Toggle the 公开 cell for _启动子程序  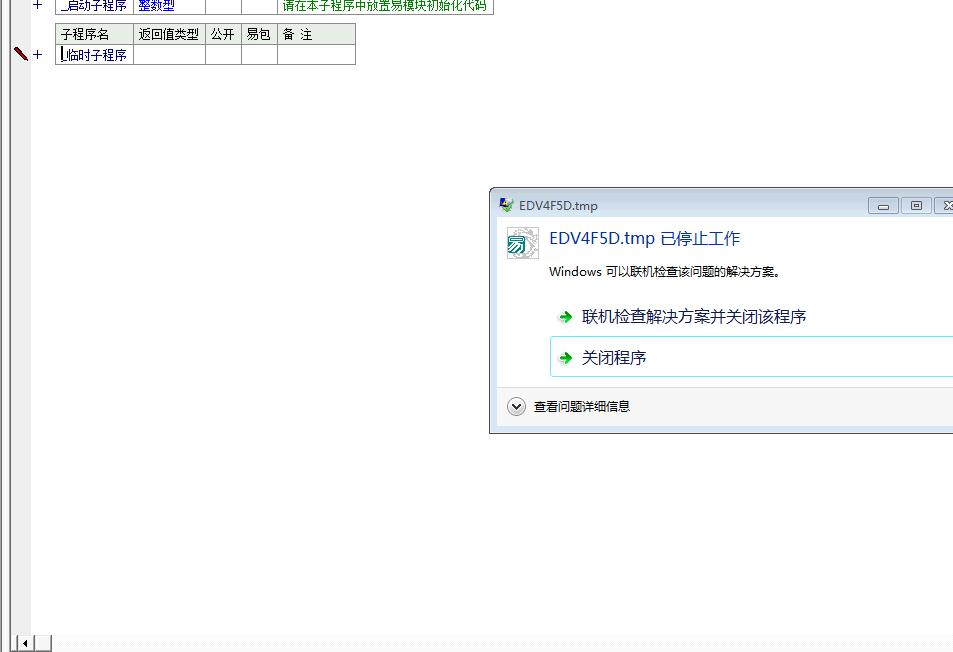click(x=223, y=6)
